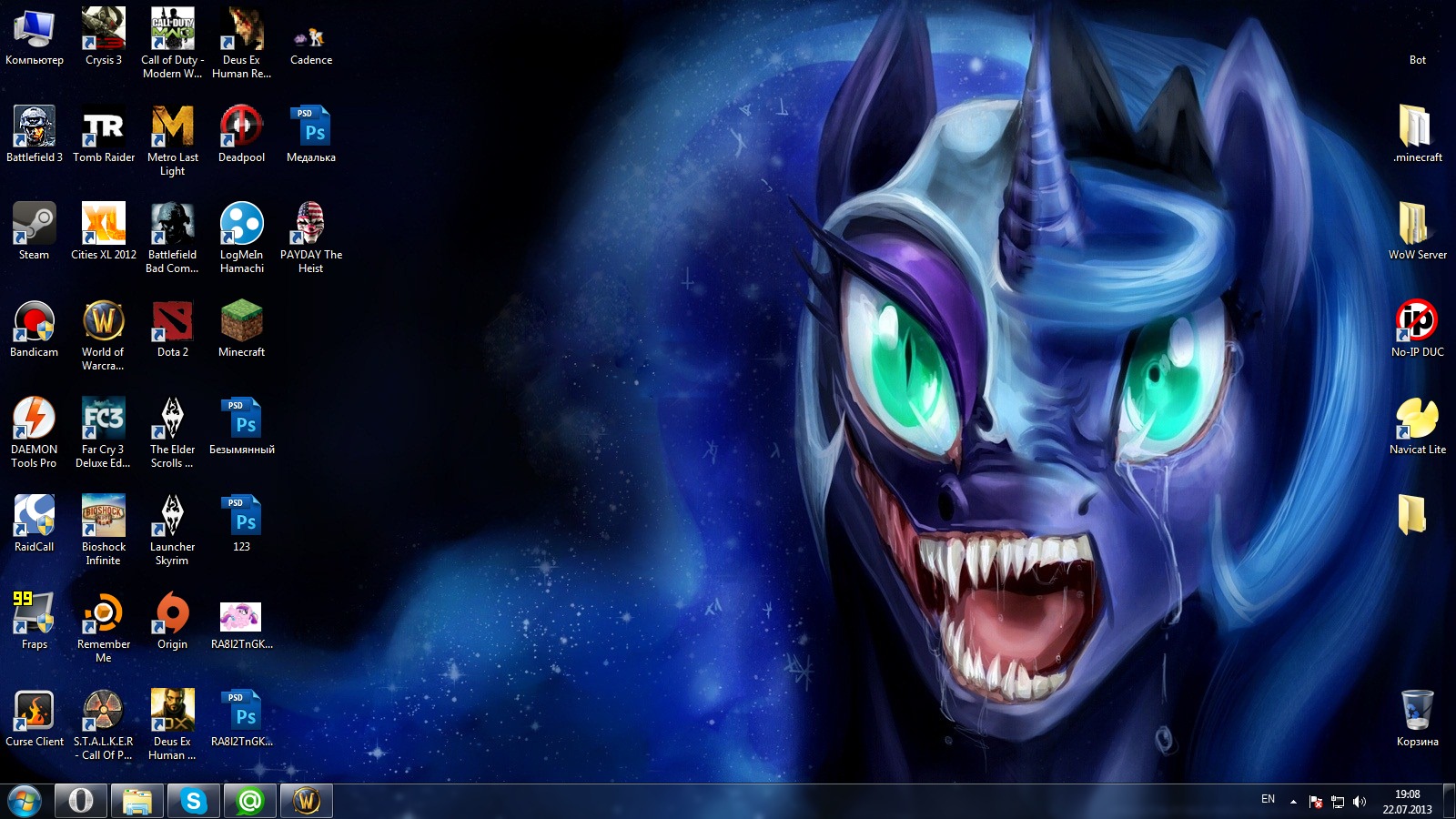Open Action Center flag icon
Image resolution: width=1456 pixels, height=819 pixels.
(x=1316, y=802)
